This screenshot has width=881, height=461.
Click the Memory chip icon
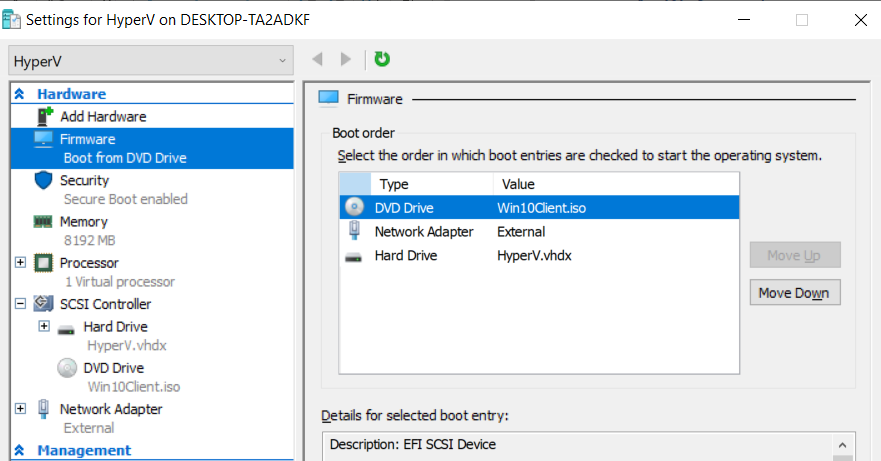tap(43, 222)
